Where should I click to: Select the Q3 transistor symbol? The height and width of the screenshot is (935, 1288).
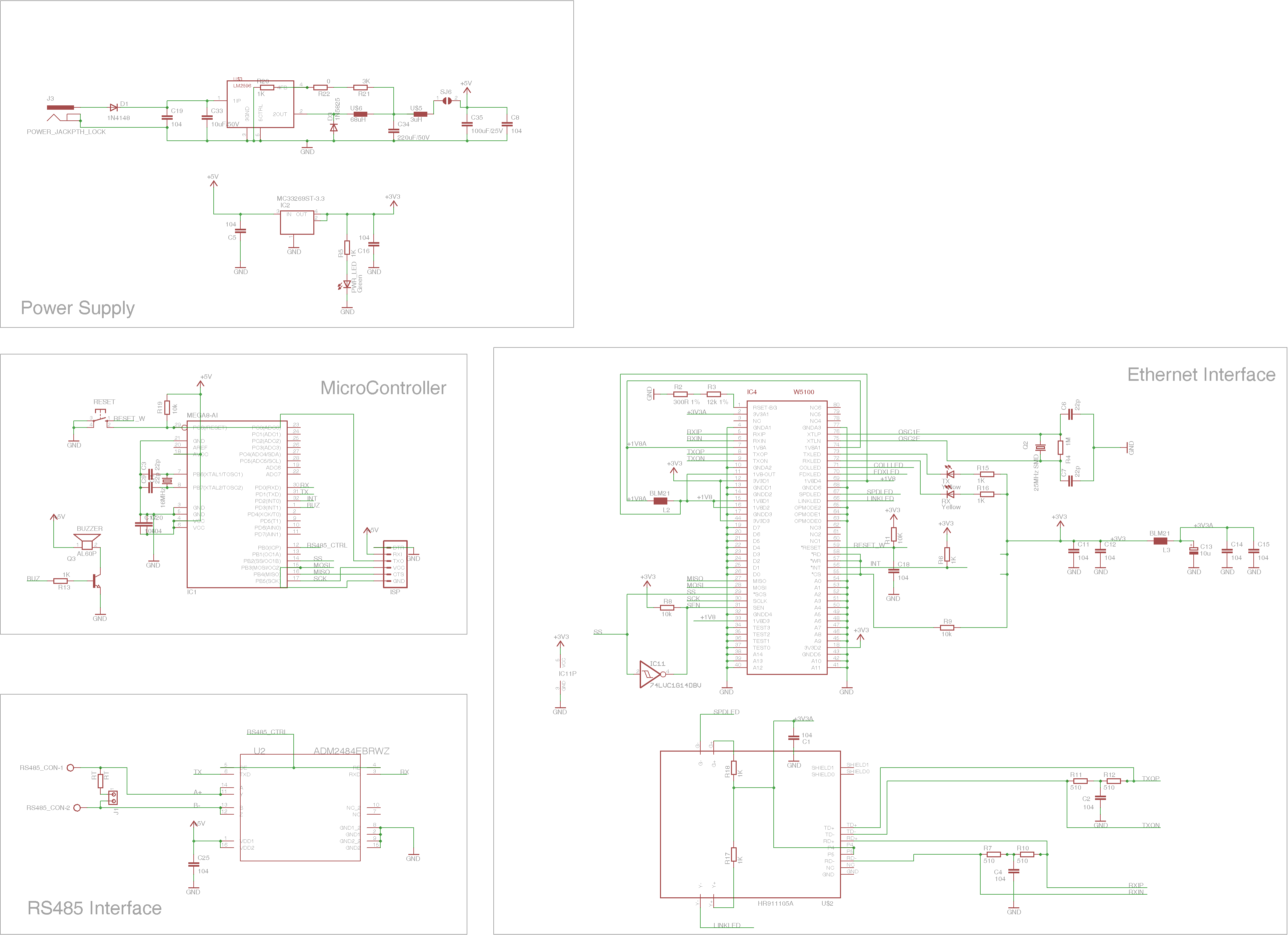pos(97,581)
